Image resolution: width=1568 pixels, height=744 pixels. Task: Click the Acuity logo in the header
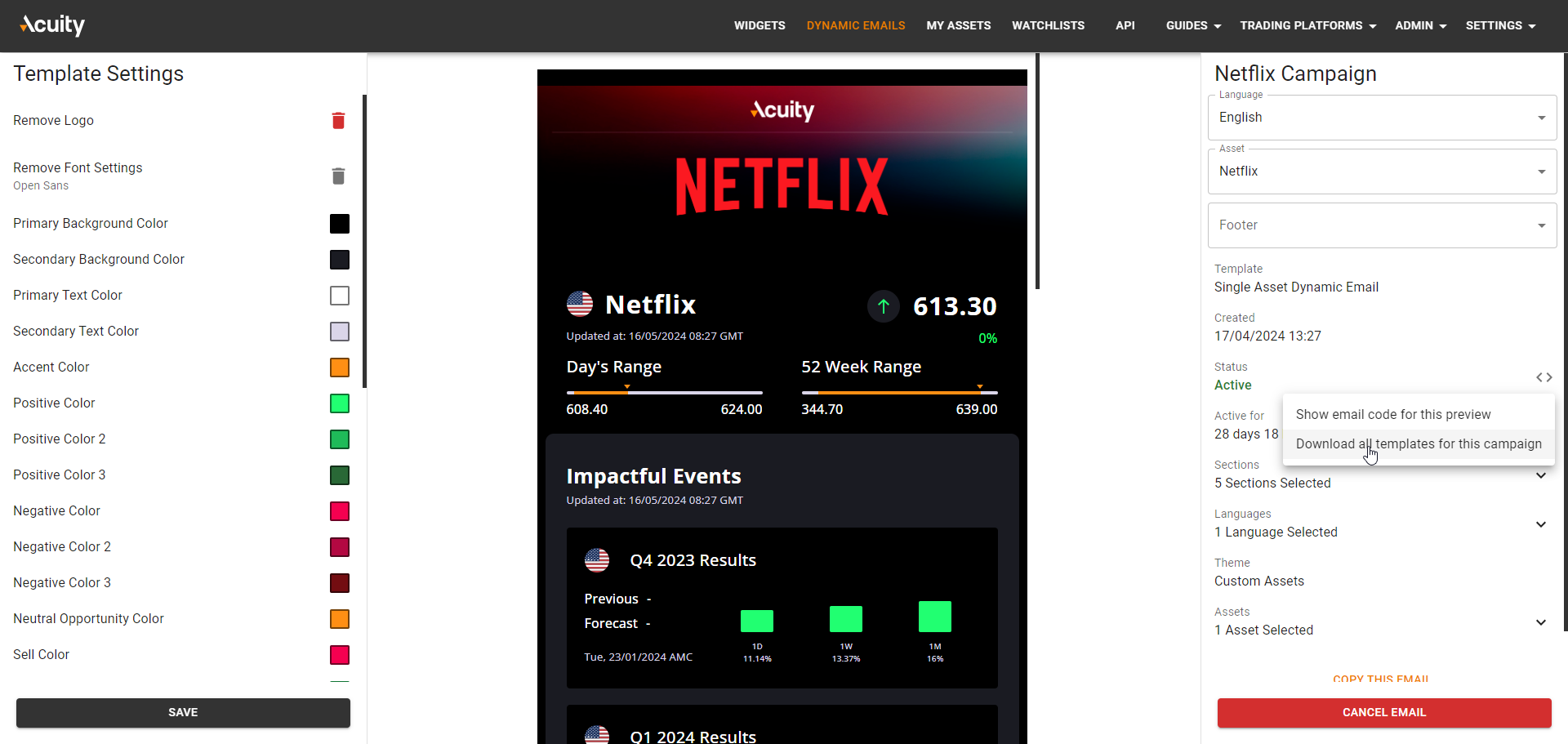click(x=52, y=25)
